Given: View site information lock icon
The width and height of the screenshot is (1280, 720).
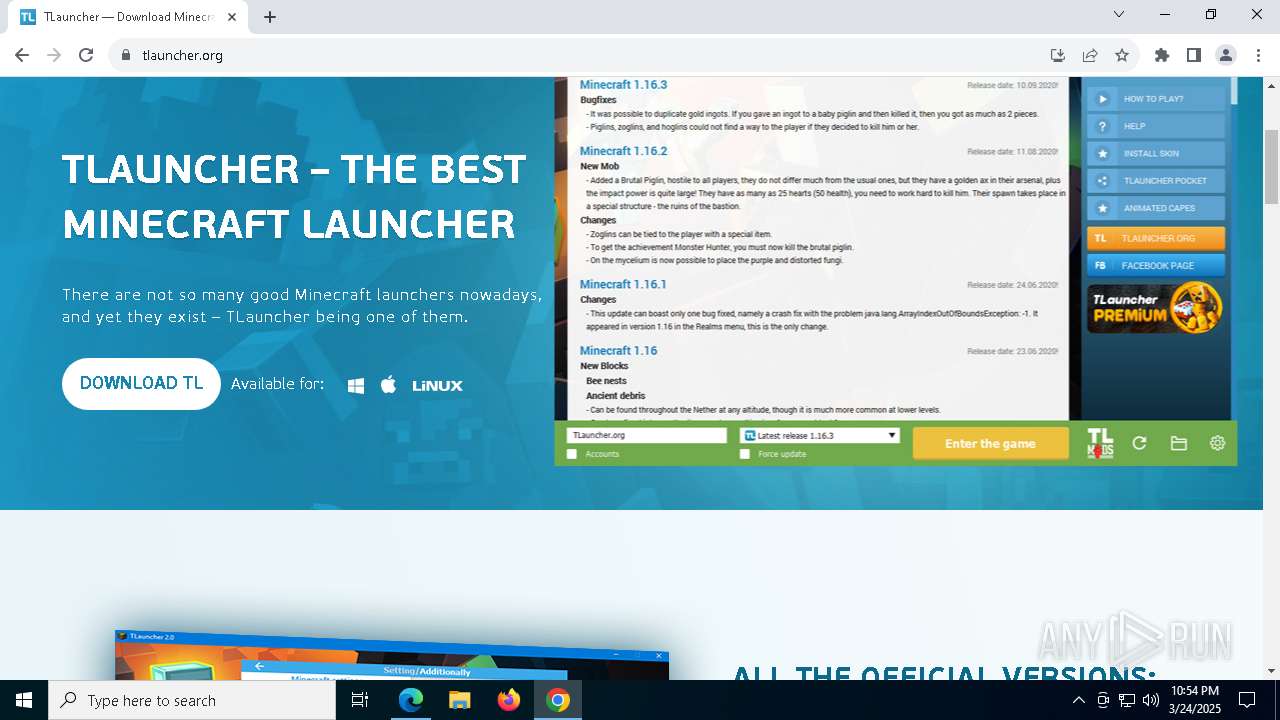Looking at the screenshot, I should coord(126,55).
